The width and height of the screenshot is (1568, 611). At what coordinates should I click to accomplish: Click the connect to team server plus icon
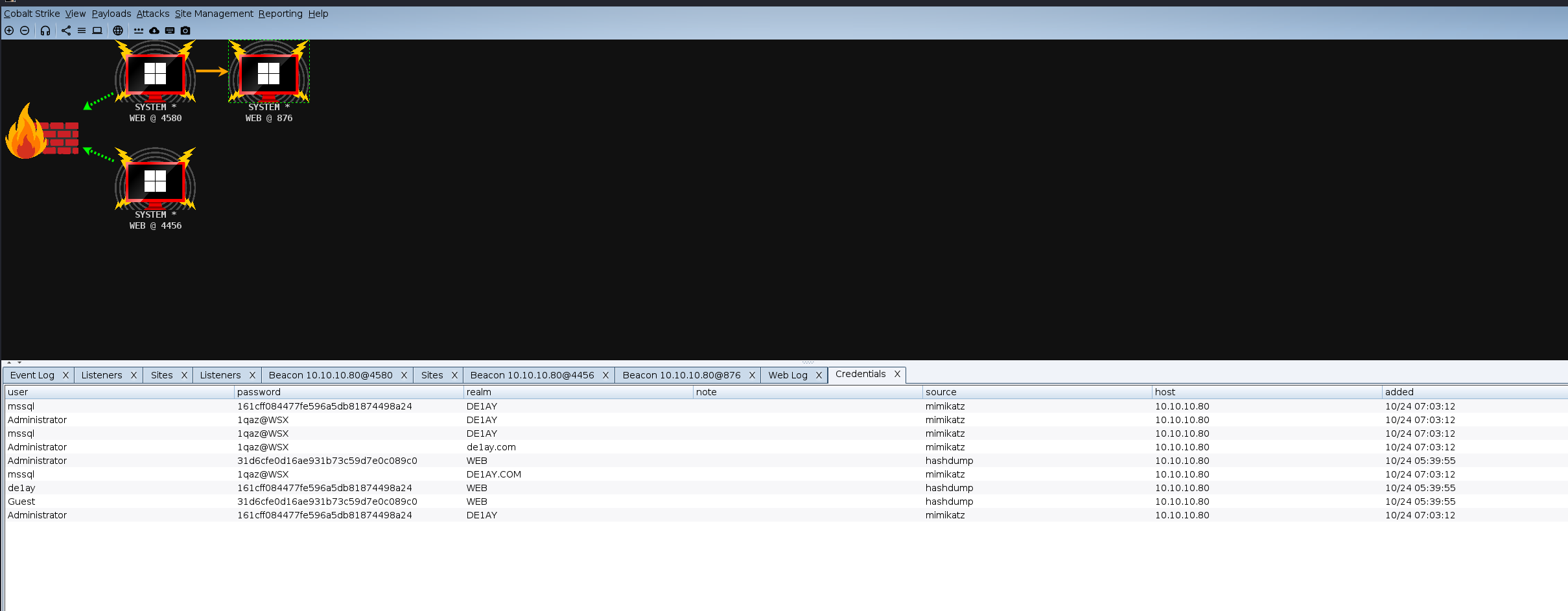[x=9, y=30]
